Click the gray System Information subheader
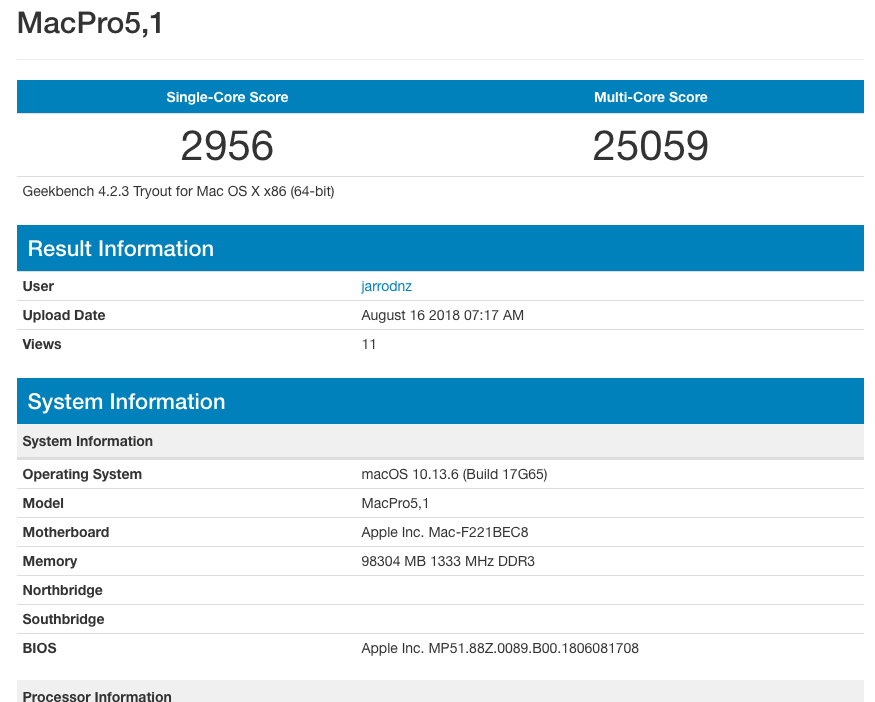 [440, 441]
